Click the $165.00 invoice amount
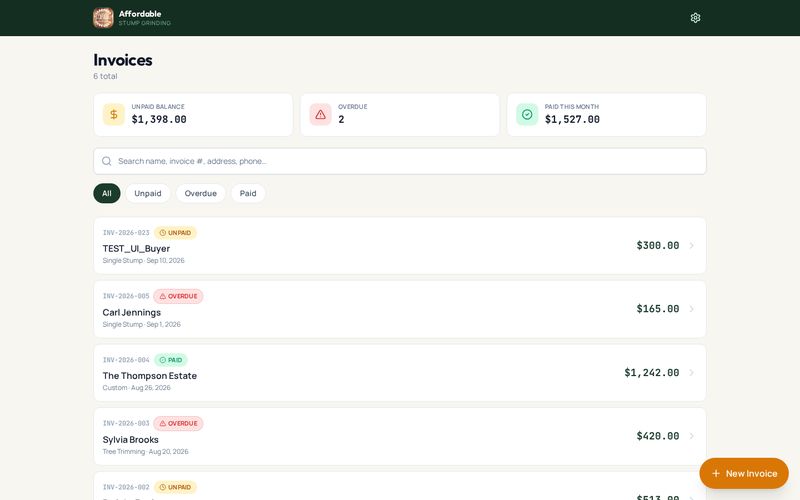The height and width of the screenshot is (500, 800). [x=658, y=309]
